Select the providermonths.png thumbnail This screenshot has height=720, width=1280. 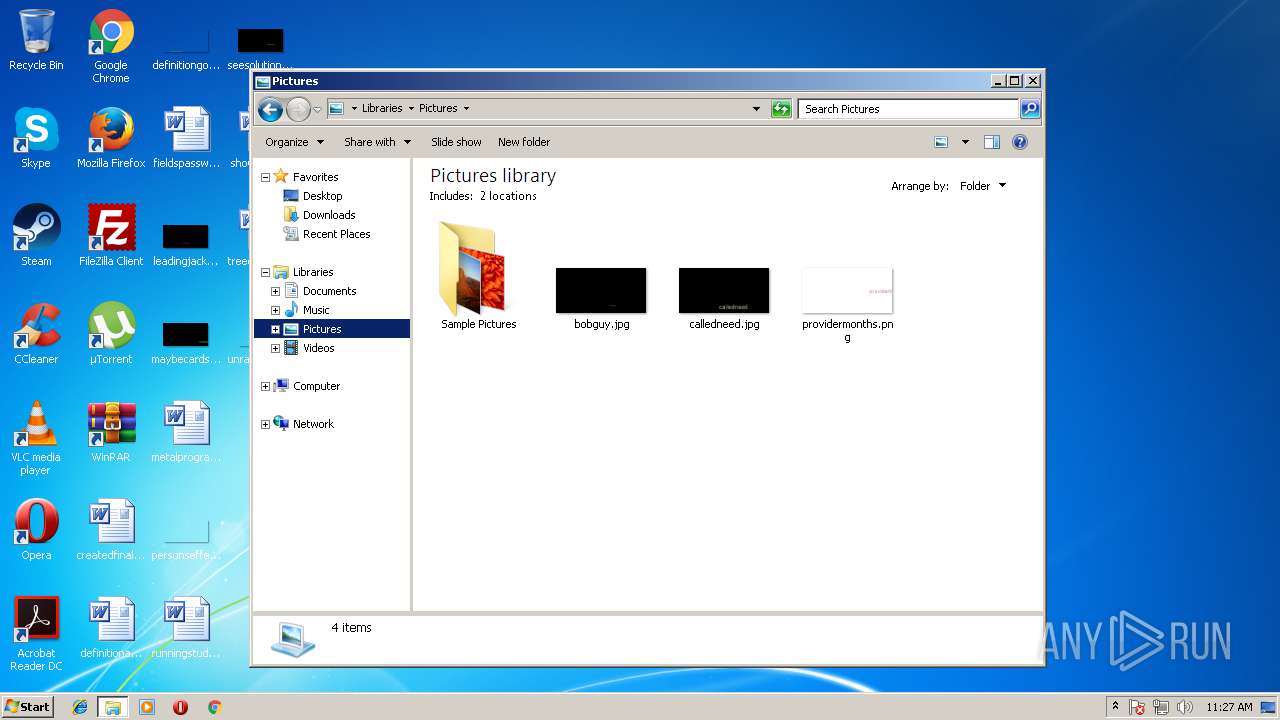coord(847,304)
